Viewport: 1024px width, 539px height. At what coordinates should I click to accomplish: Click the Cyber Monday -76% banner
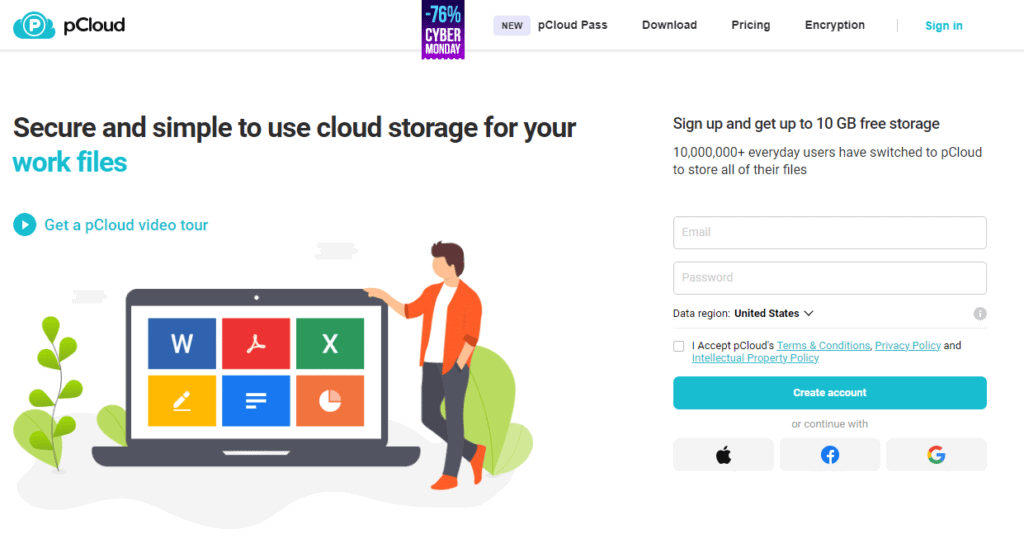point(443,30)
